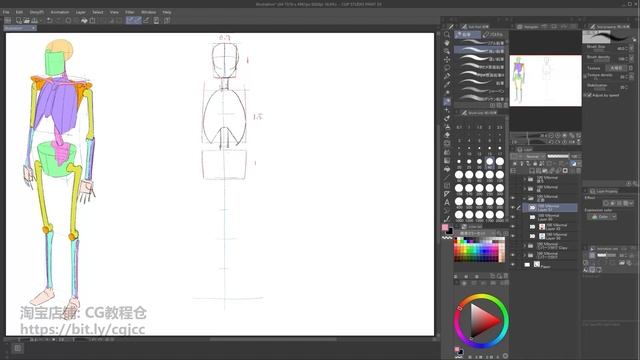Toggle visibility of Layer 33
The image size is (640, 360).
tap(513, 227)
